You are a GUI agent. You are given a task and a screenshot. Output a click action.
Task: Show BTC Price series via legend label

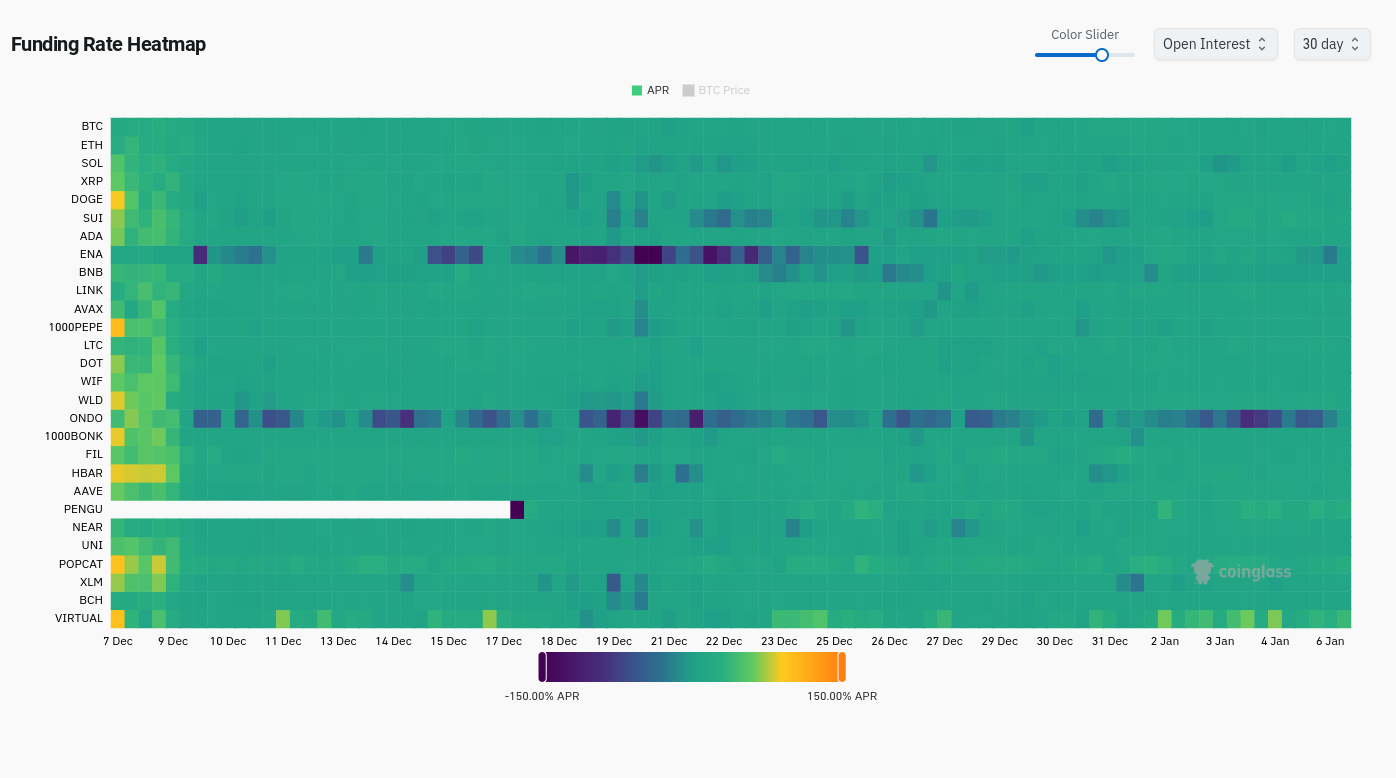pyautogui.click(x=724, y=90)
